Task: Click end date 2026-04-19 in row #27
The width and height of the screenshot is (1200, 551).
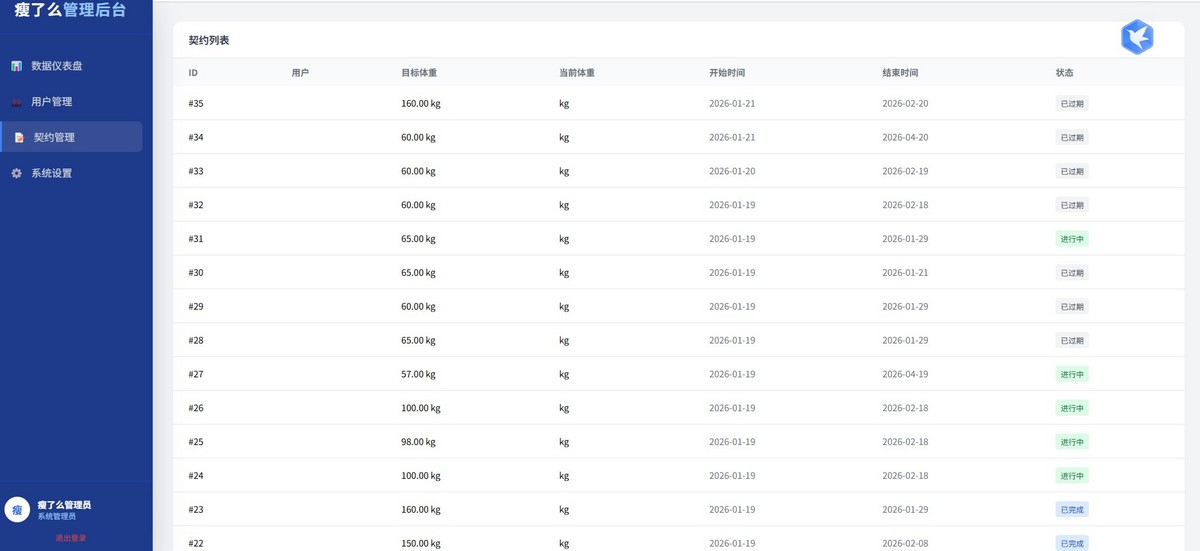Action: pyautogui.click(x=905, y=374)
